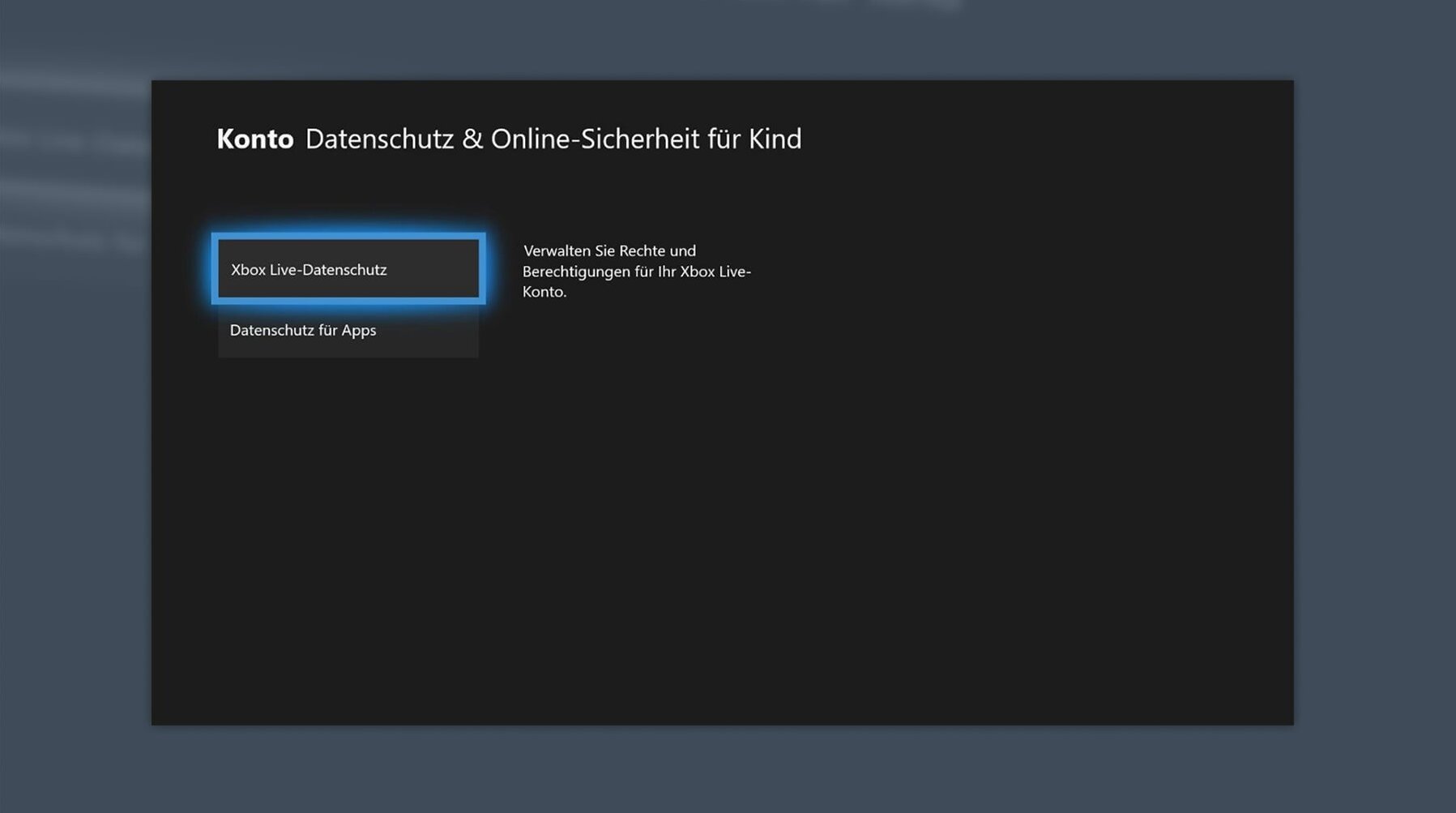
Task: Click the lowest blurred line left of the dialog
Action: point(73,239)
